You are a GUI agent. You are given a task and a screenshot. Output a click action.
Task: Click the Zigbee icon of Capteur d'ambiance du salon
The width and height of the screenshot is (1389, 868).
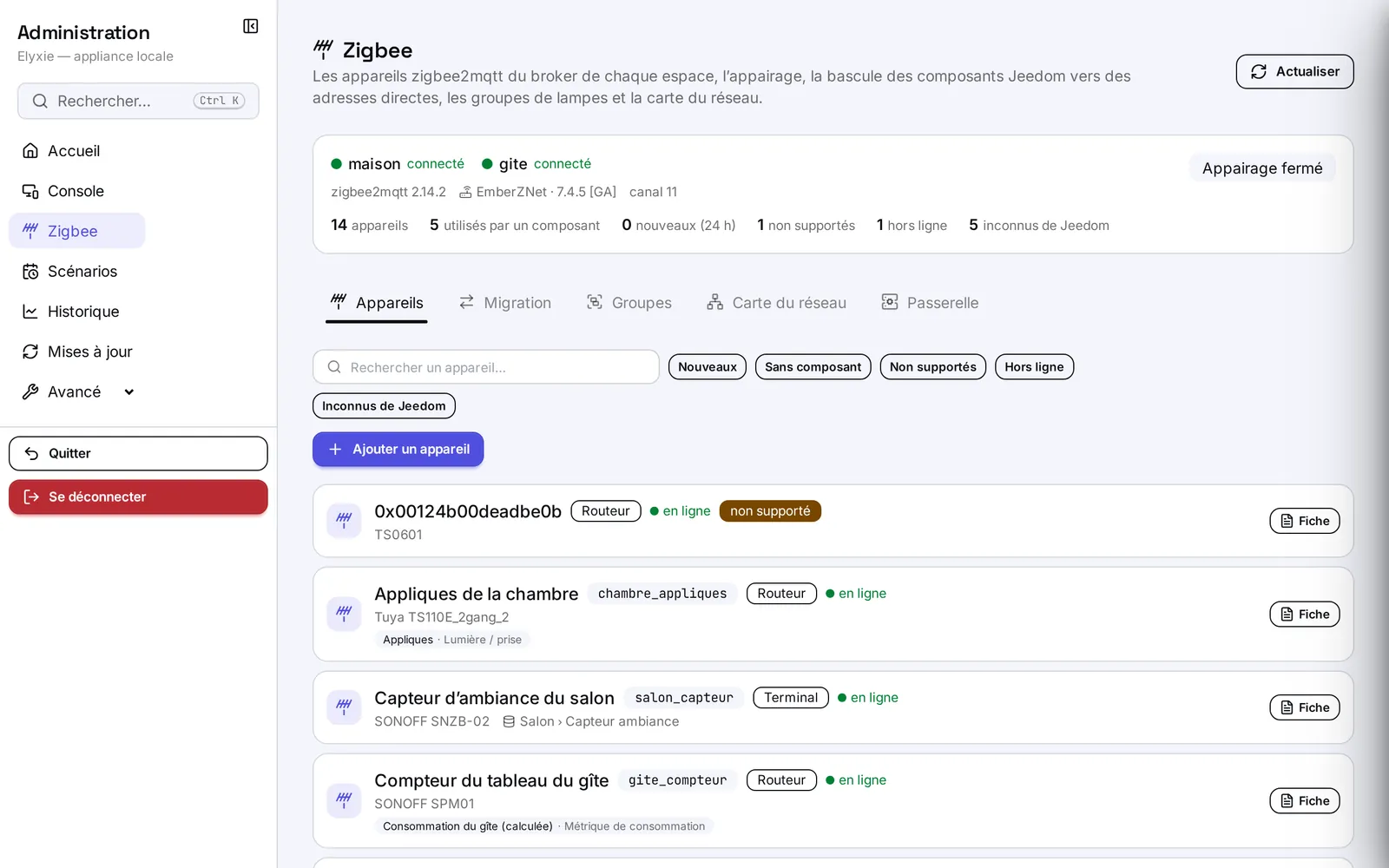344,707
